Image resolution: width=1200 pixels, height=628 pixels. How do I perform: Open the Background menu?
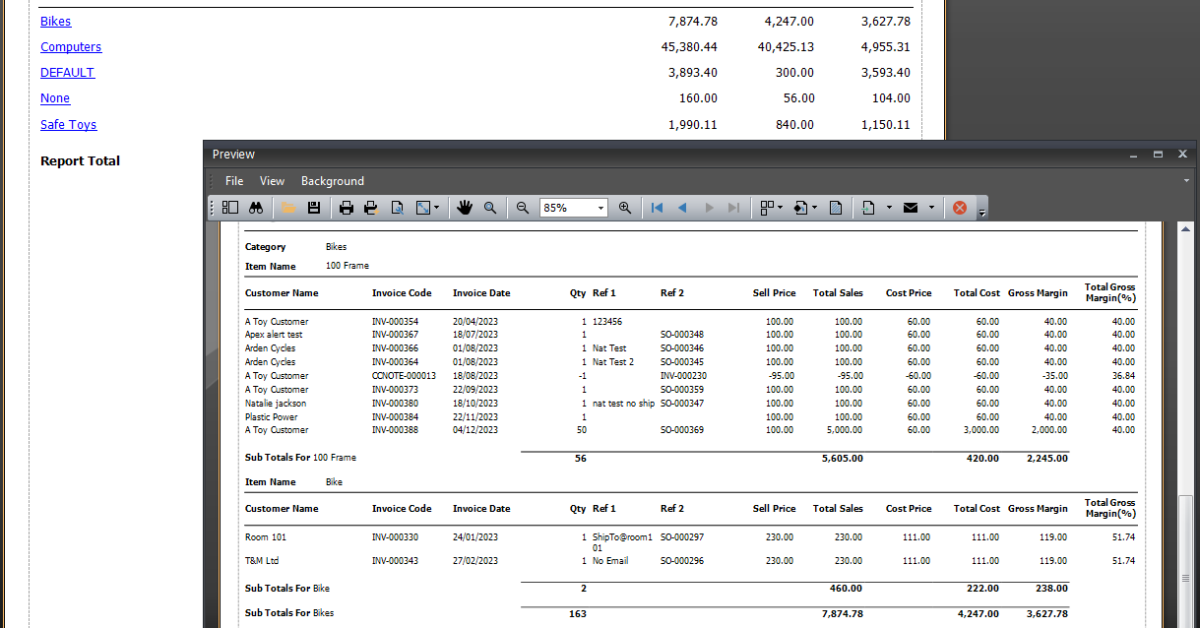pos(332,181)
